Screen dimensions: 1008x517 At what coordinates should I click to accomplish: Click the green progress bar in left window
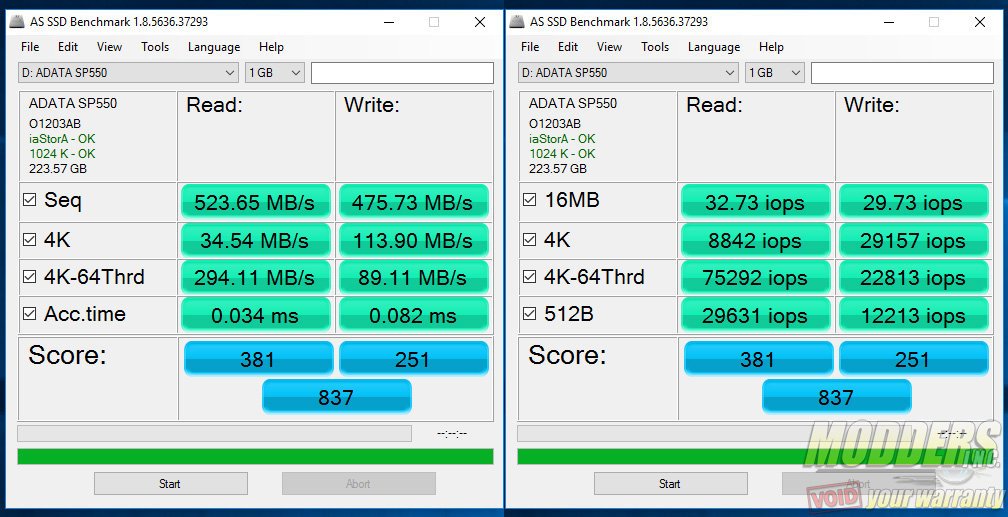click(x=255, y=457)
